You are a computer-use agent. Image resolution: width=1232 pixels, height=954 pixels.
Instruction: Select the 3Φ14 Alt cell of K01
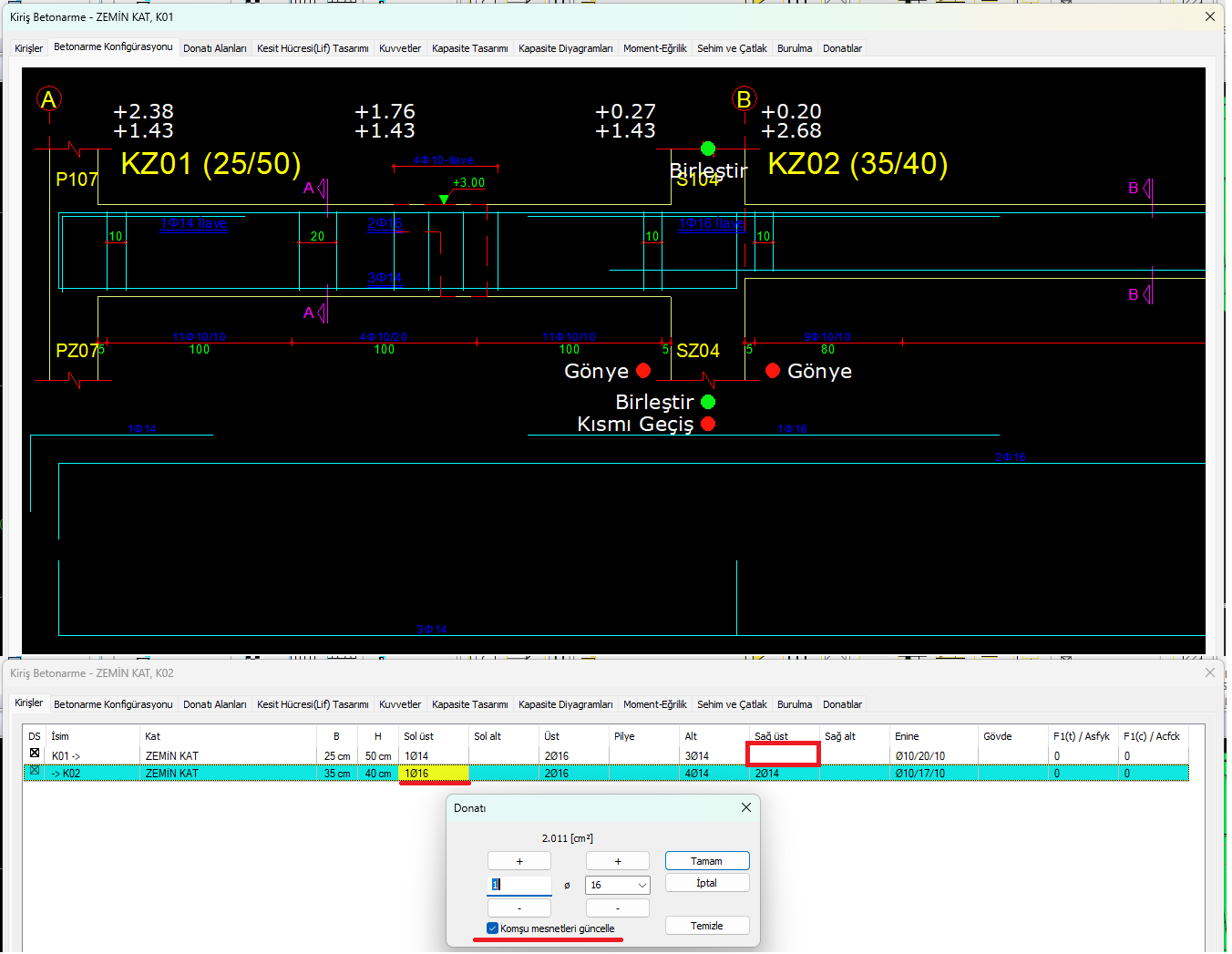714,756
